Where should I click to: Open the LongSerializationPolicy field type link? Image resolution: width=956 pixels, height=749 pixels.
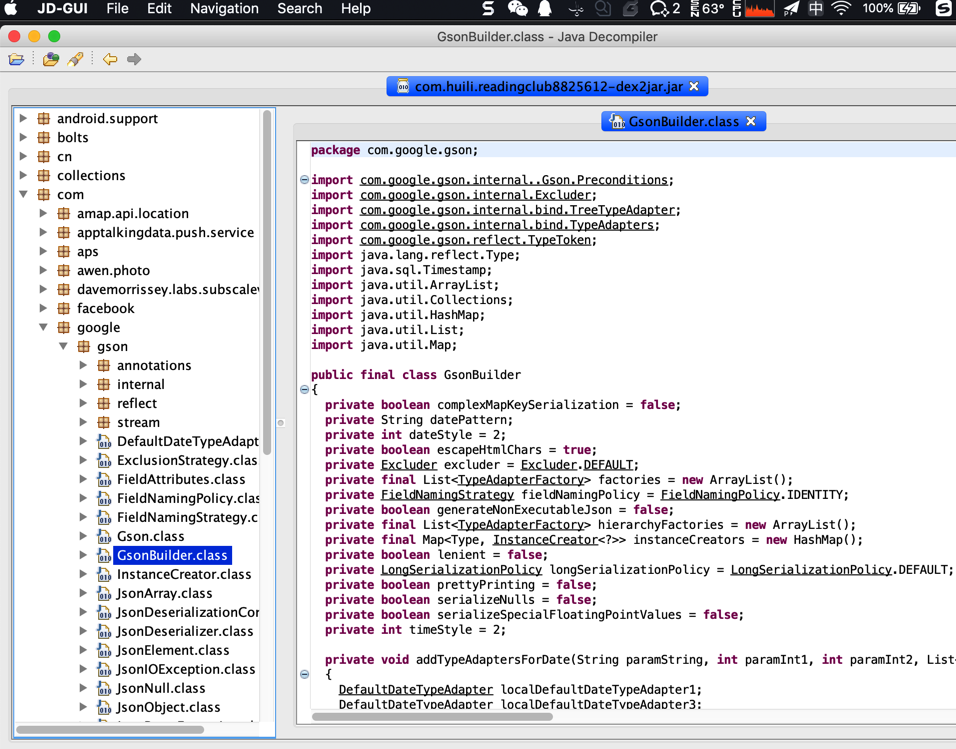tap(462, 570)
